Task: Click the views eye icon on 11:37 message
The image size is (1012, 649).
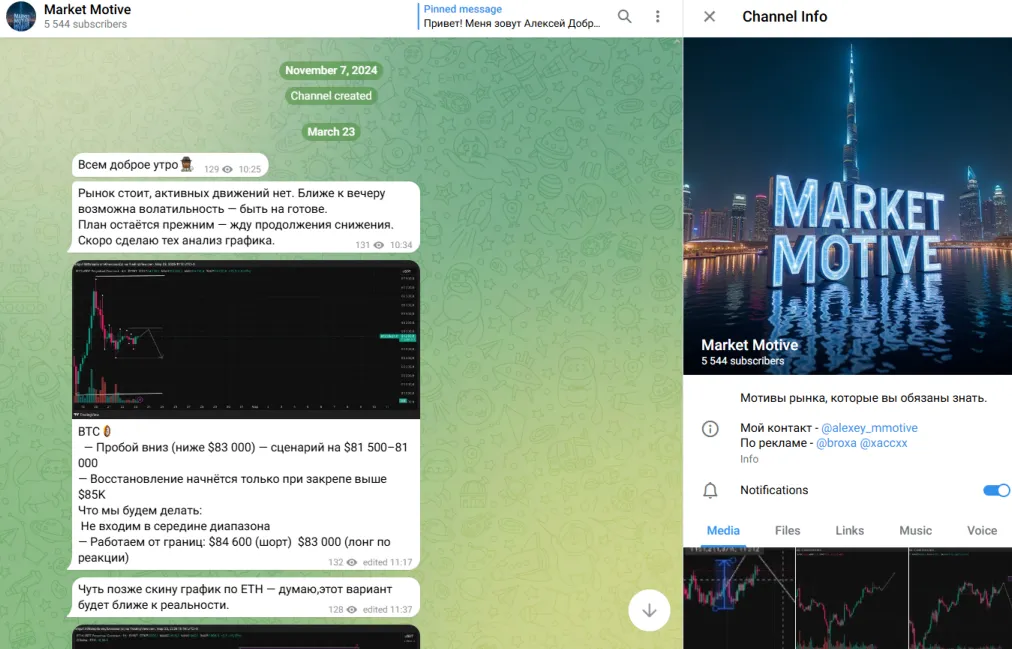Action: pos(352,610)
